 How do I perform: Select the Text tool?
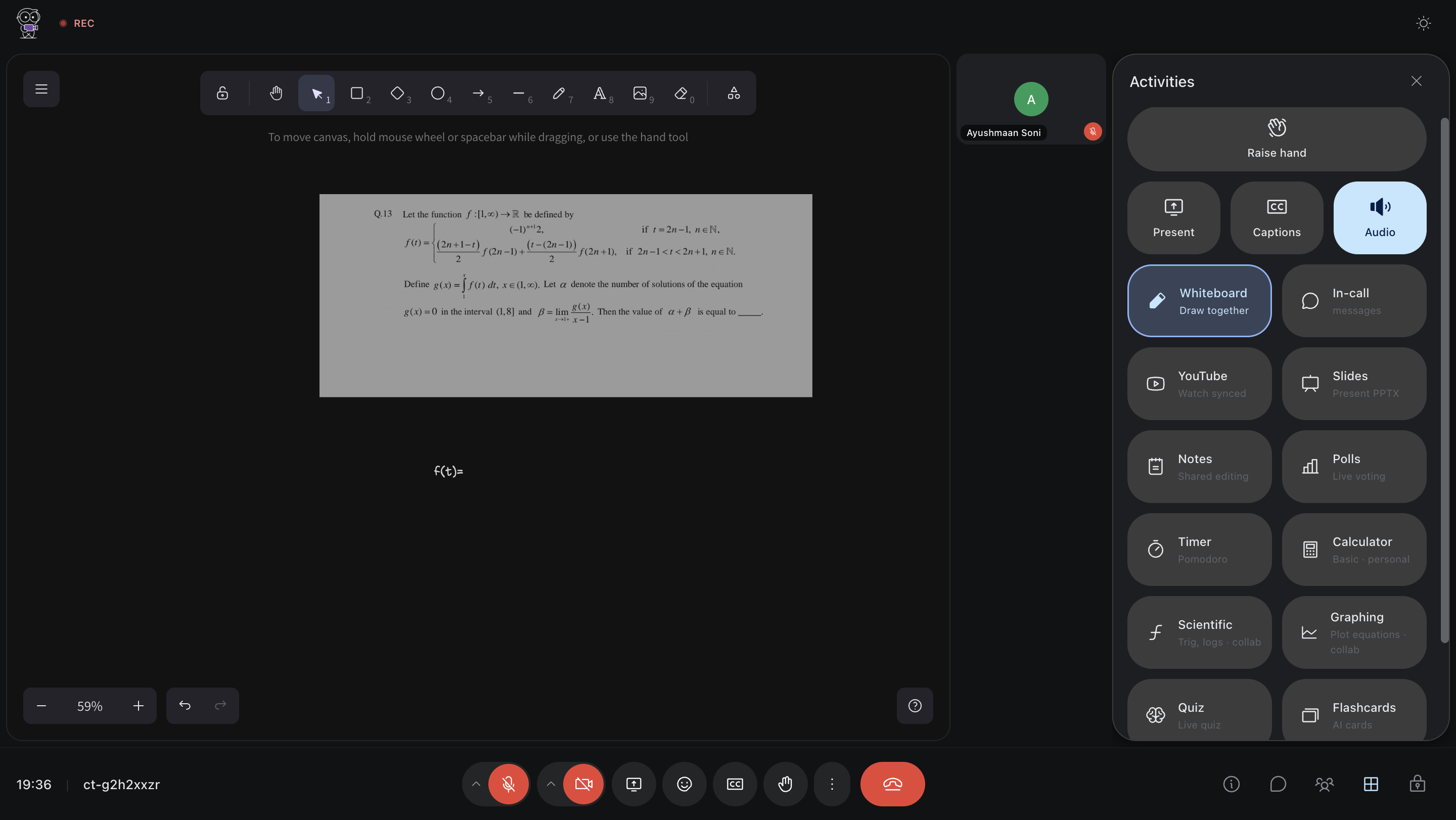click(600, 93)
